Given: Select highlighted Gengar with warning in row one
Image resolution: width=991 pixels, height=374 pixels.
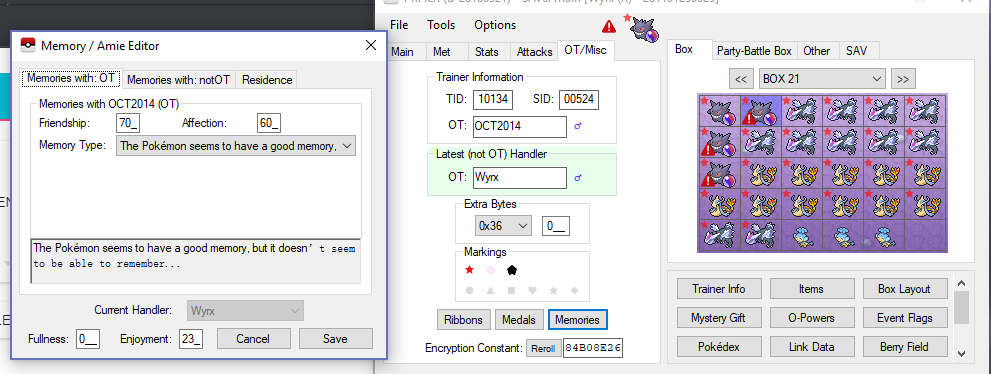Looking at the screenshot, I should (x=760, y=111).
